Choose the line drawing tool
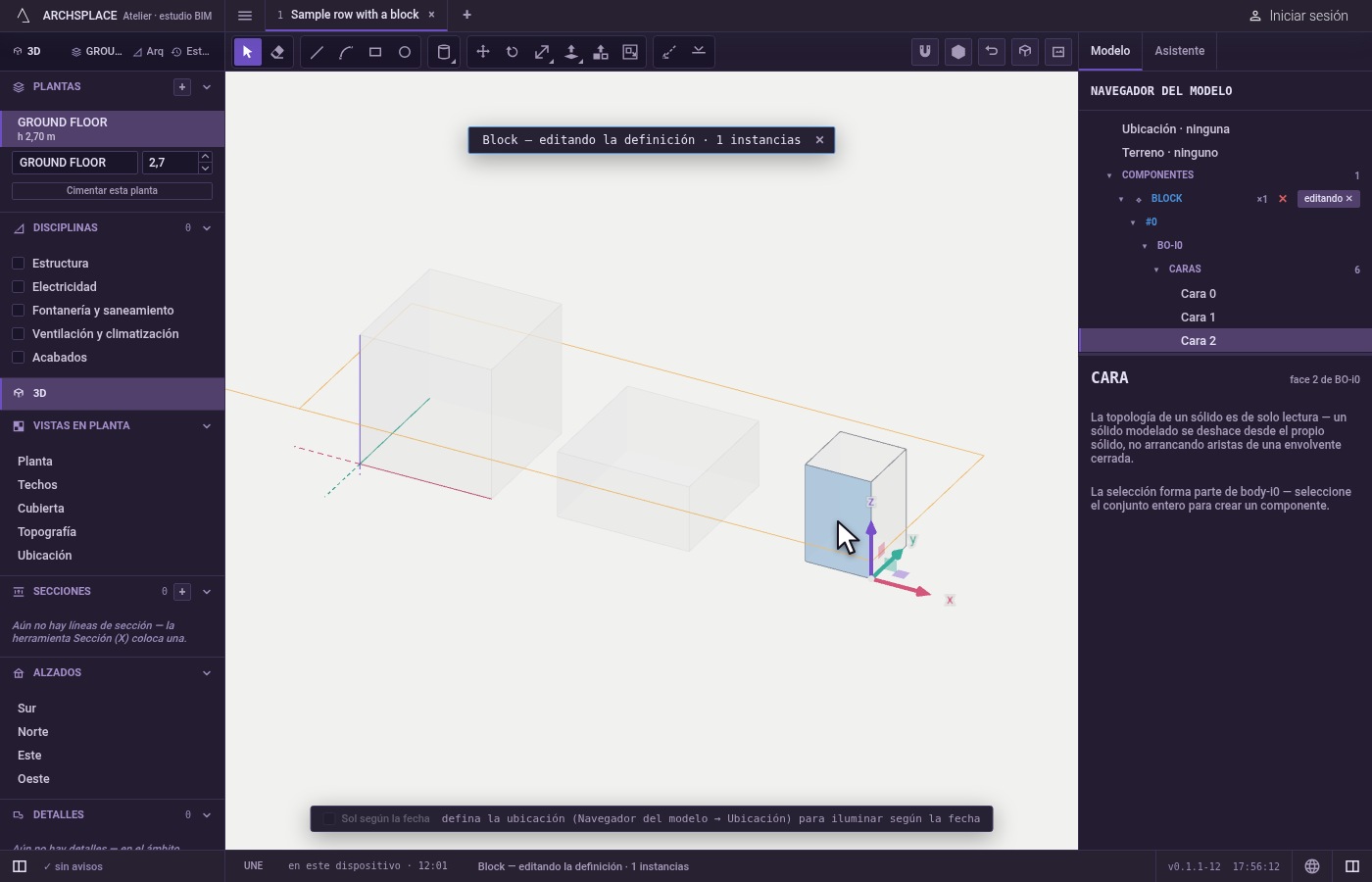Screen dimensions: 1372x882 (317, 52)
